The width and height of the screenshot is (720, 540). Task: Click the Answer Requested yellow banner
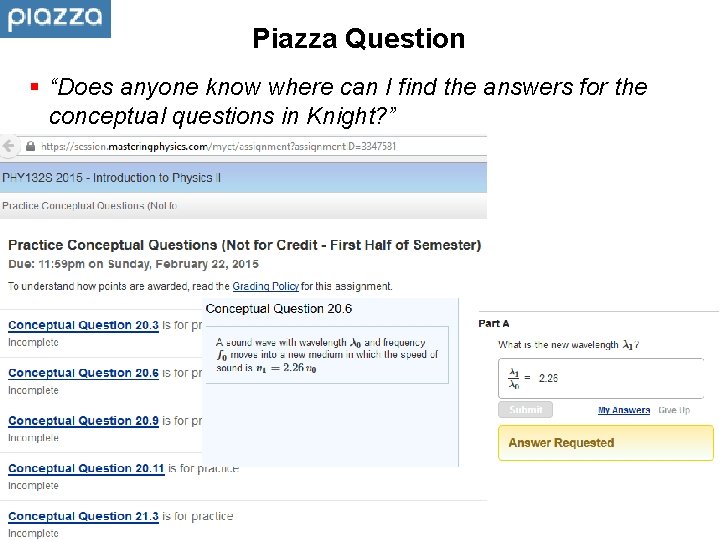click(606, 443)
